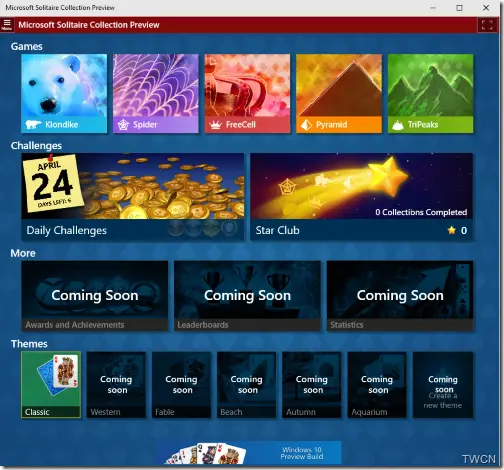Open the Pyramid game tile
Screen dimensions: 504x470
click(x=339, y=94)
